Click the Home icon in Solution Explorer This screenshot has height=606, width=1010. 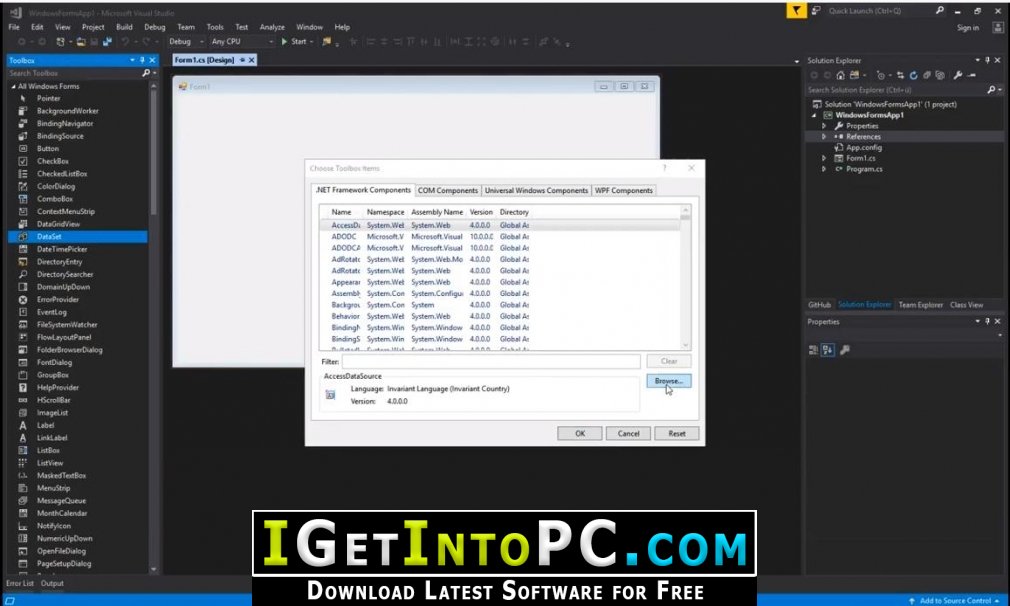pos(840,75)
